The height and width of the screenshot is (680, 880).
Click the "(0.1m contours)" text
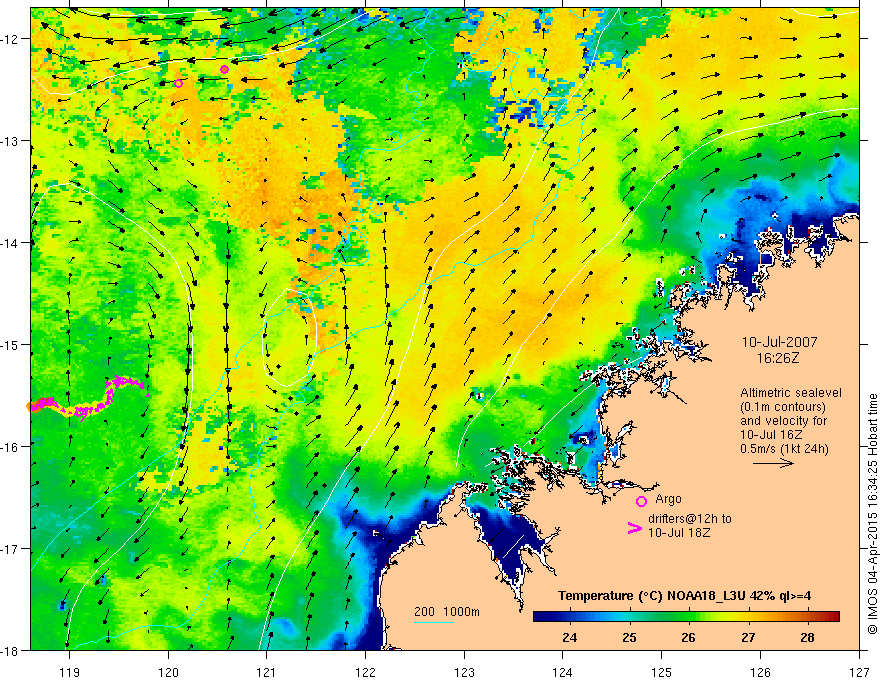(783, 407)
